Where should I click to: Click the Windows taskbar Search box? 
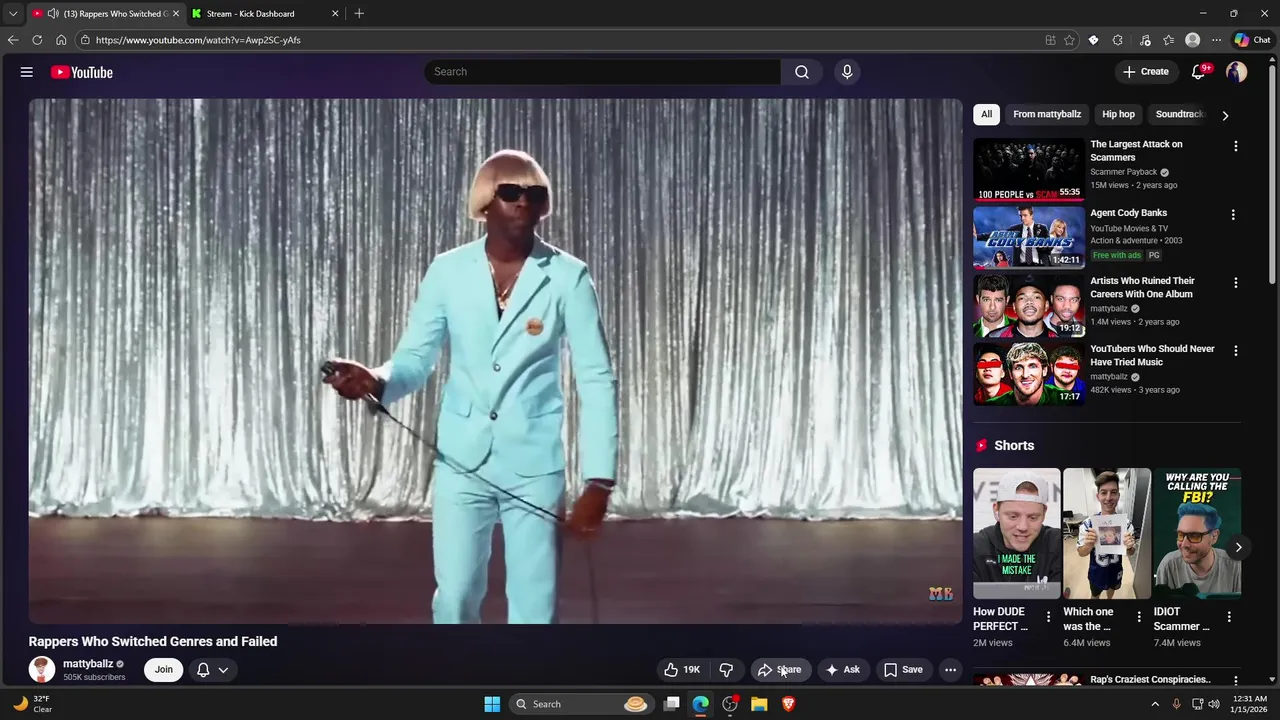pos(582,704)
